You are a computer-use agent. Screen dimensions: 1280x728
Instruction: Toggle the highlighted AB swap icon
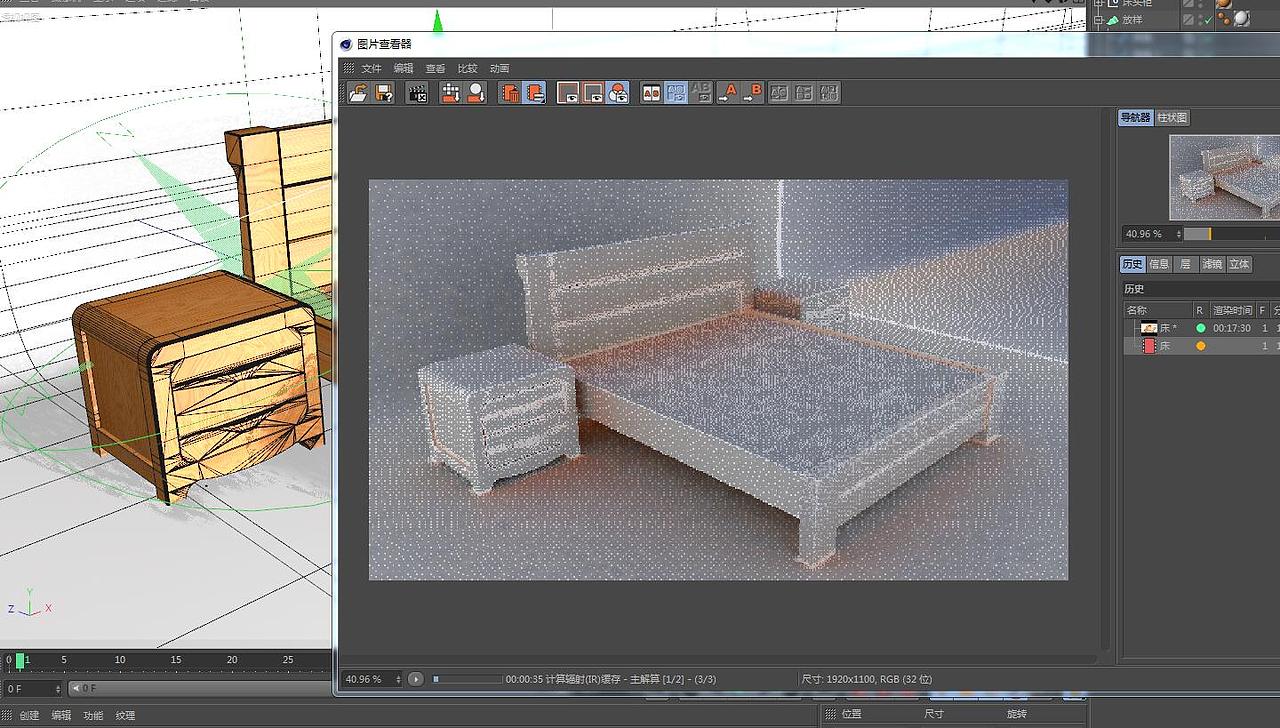coord(676,93)
